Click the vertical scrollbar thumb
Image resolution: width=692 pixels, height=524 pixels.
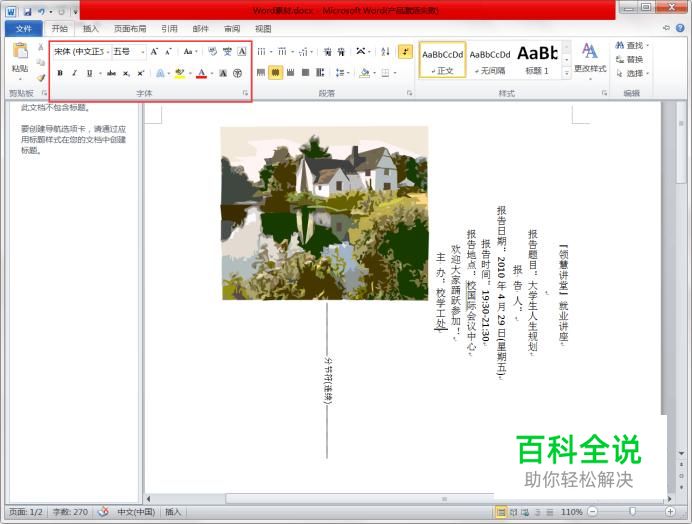click(x=680, y=144)
